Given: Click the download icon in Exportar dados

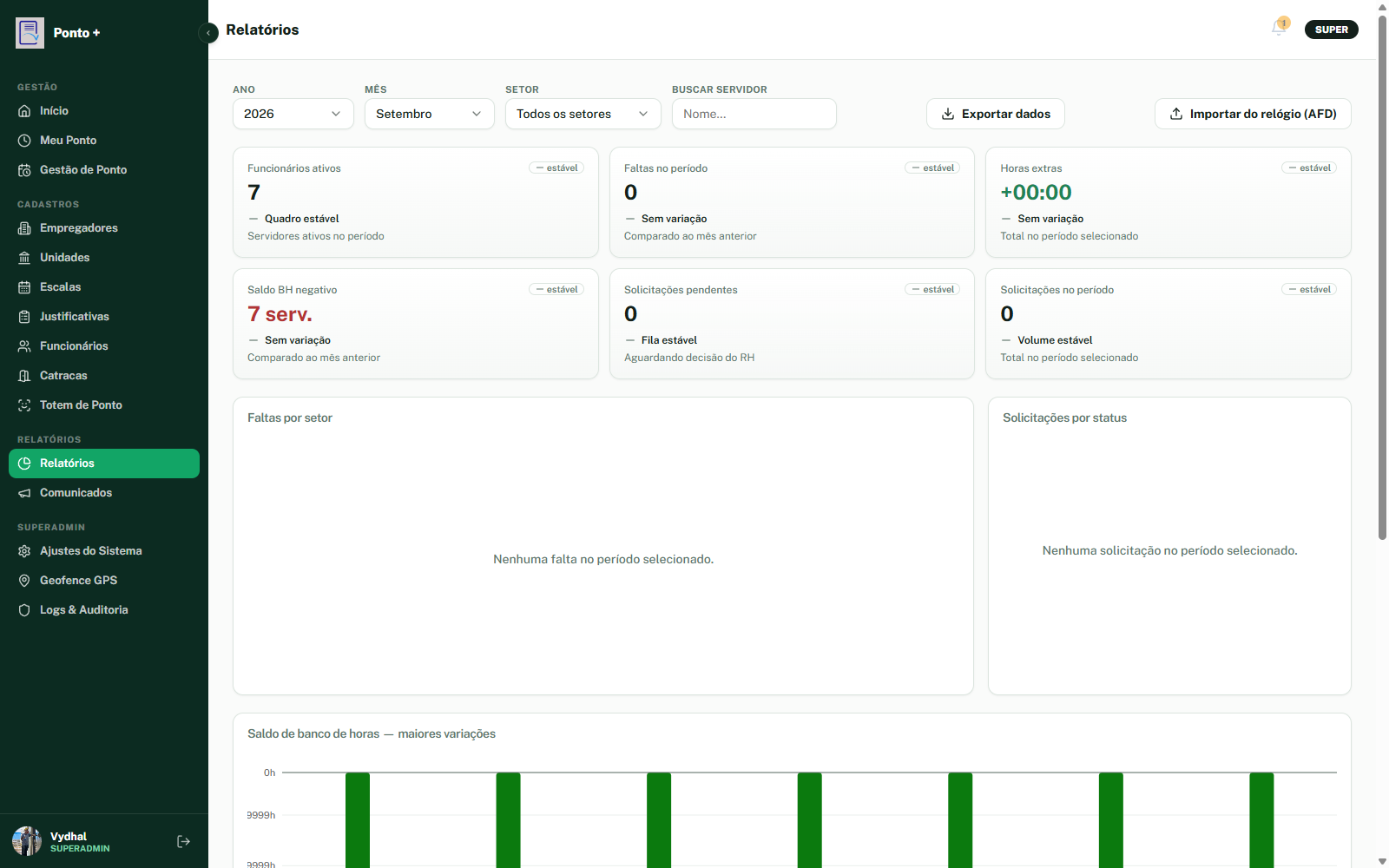Looking at the screenshot, I should (948, 114).
